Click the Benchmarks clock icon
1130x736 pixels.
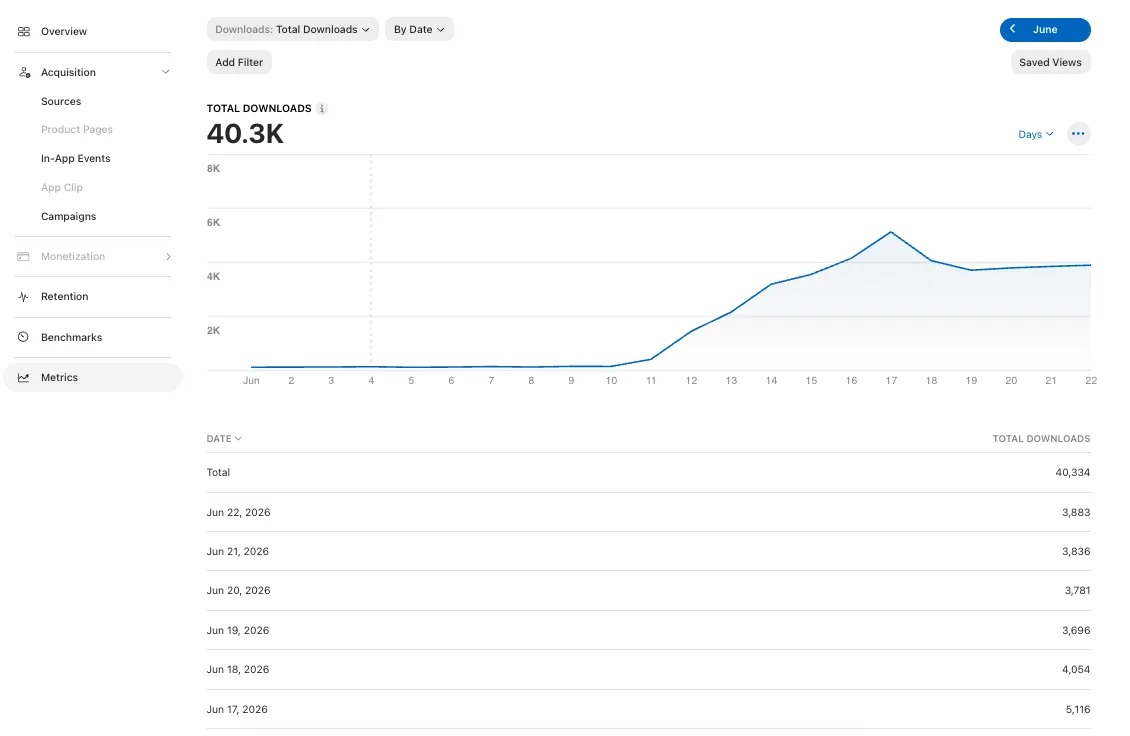coord(24,337)
